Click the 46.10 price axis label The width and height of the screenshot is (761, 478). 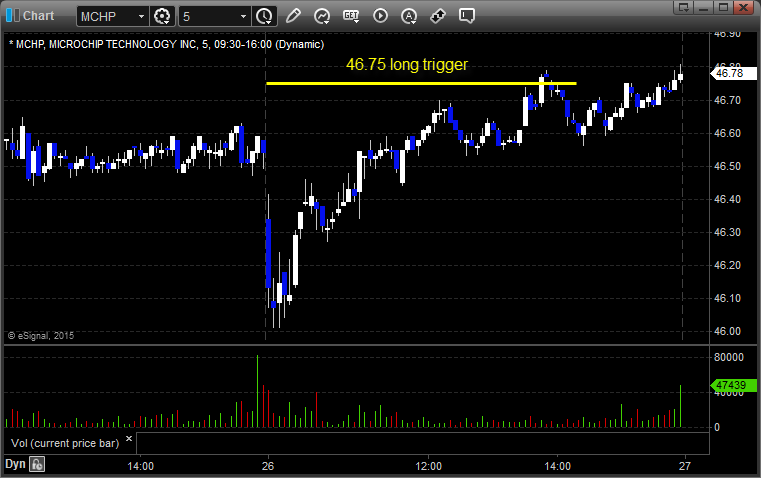[728, 298]
